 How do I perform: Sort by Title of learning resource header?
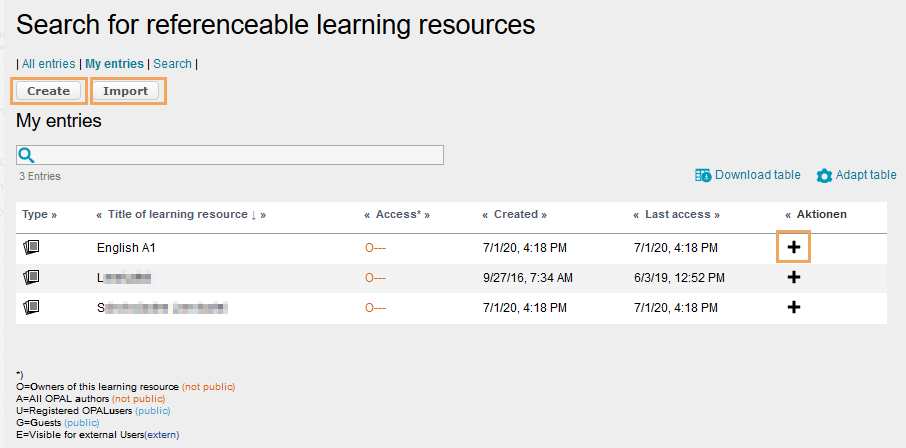[178, 214]
